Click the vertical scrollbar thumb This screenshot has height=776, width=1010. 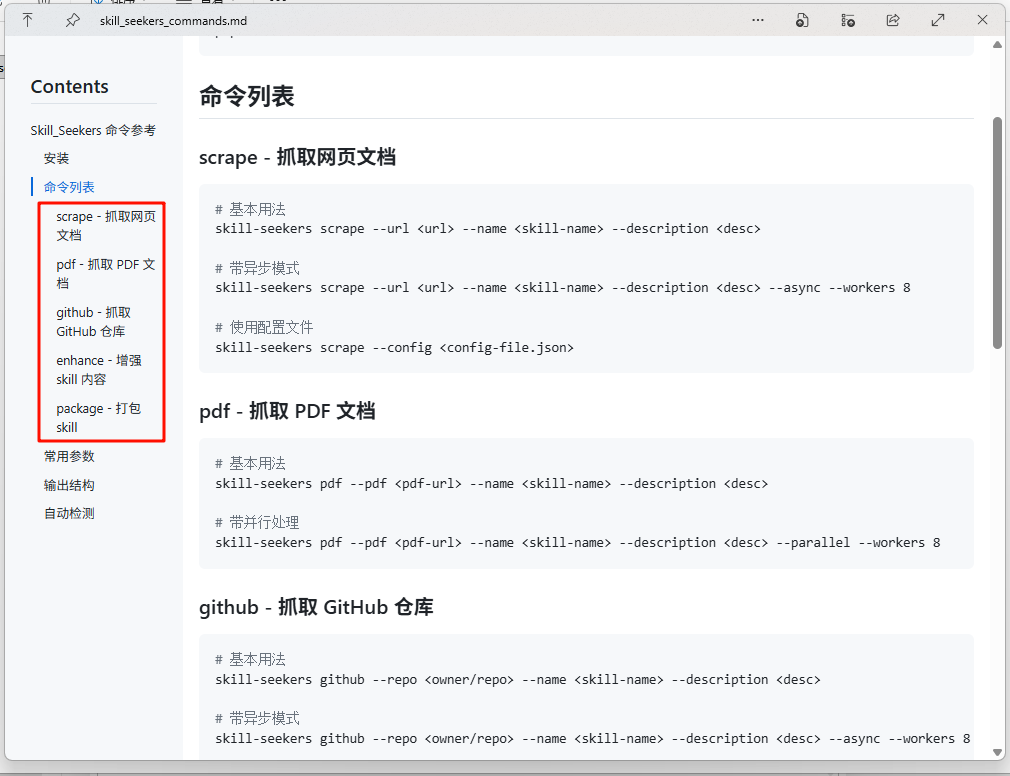[x=997, y=232]
